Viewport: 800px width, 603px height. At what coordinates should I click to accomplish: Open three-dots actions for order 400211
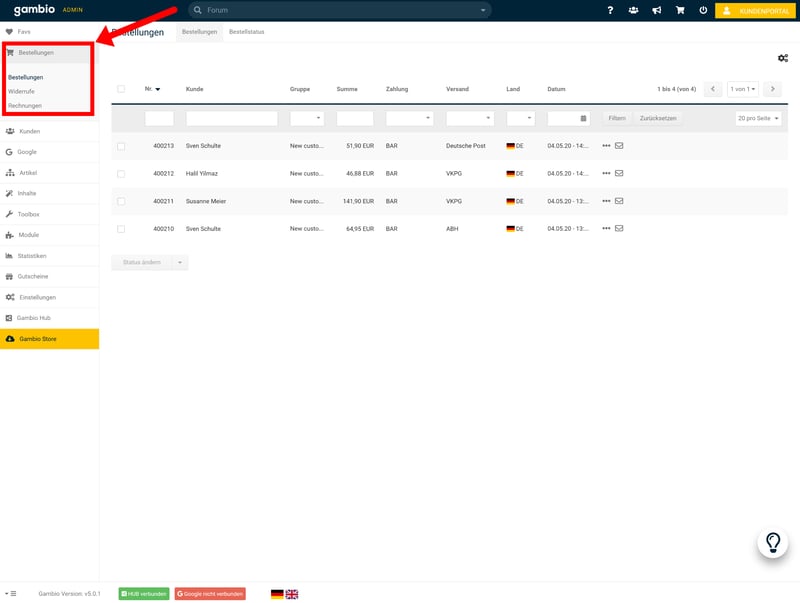pos(606,201)
